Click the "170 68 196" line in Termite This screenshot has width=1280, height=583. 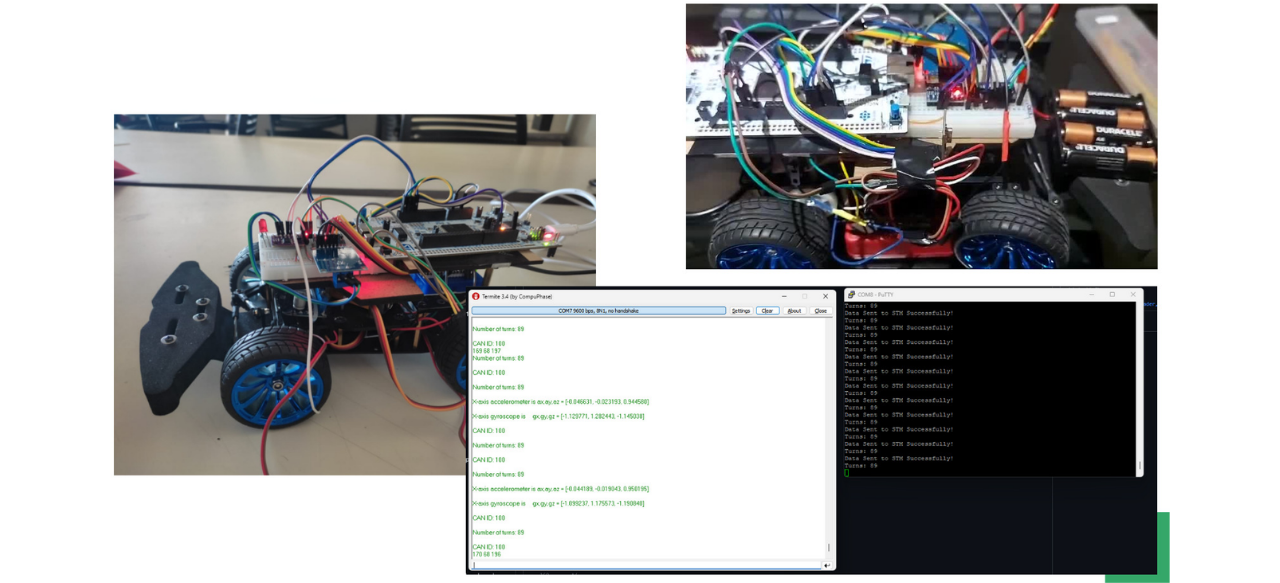coord(487,554)
